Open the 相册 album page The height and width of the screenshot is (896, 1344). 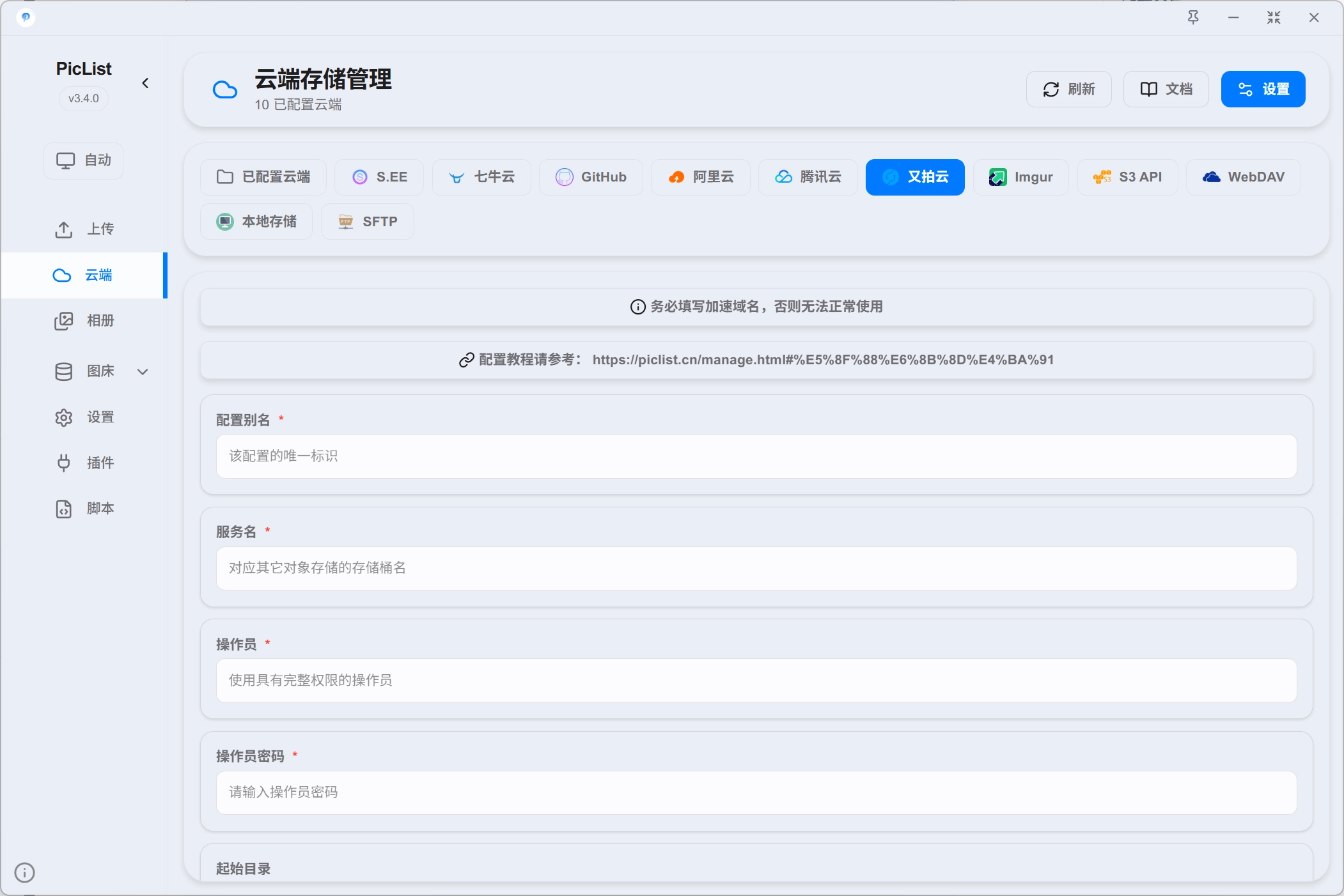pos(84,321)
